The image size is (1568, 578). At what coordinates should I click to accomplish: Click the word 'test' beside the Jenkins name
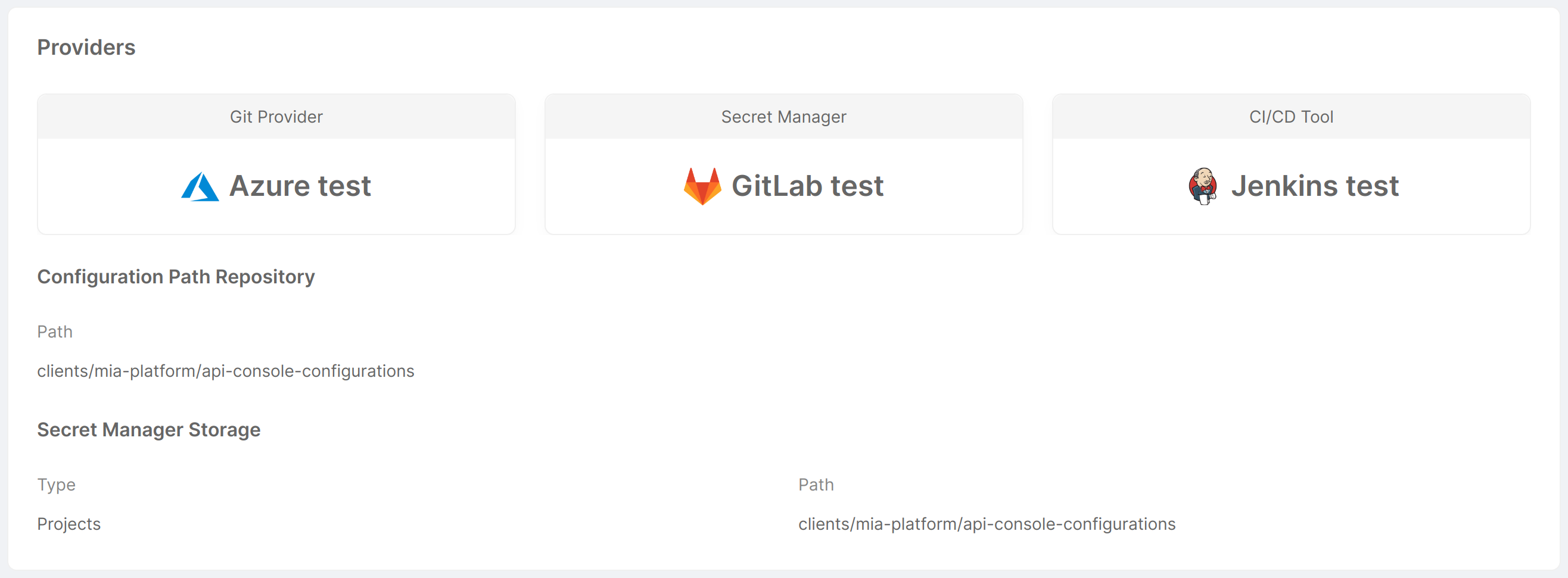(x=1372, y=186)
